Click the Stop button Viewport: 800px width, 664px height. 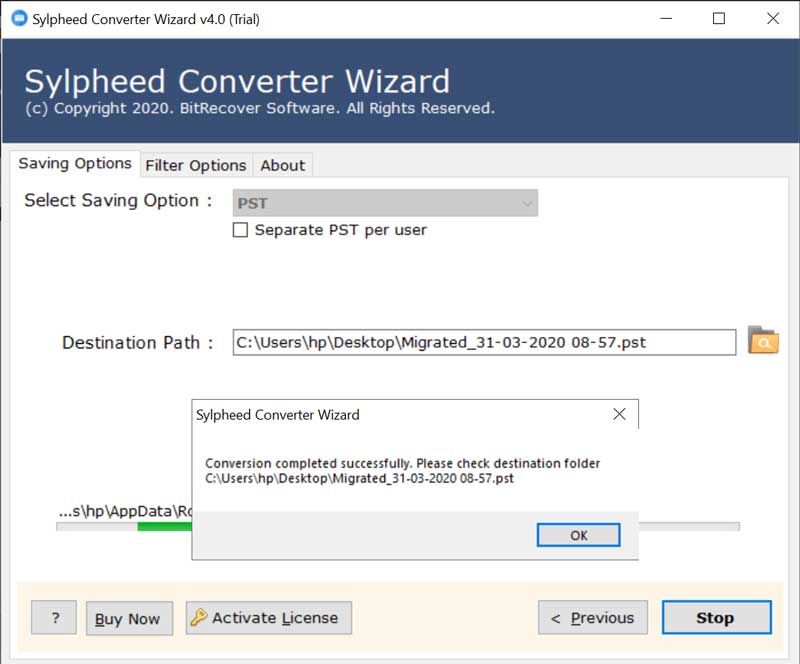coord(716,618)
